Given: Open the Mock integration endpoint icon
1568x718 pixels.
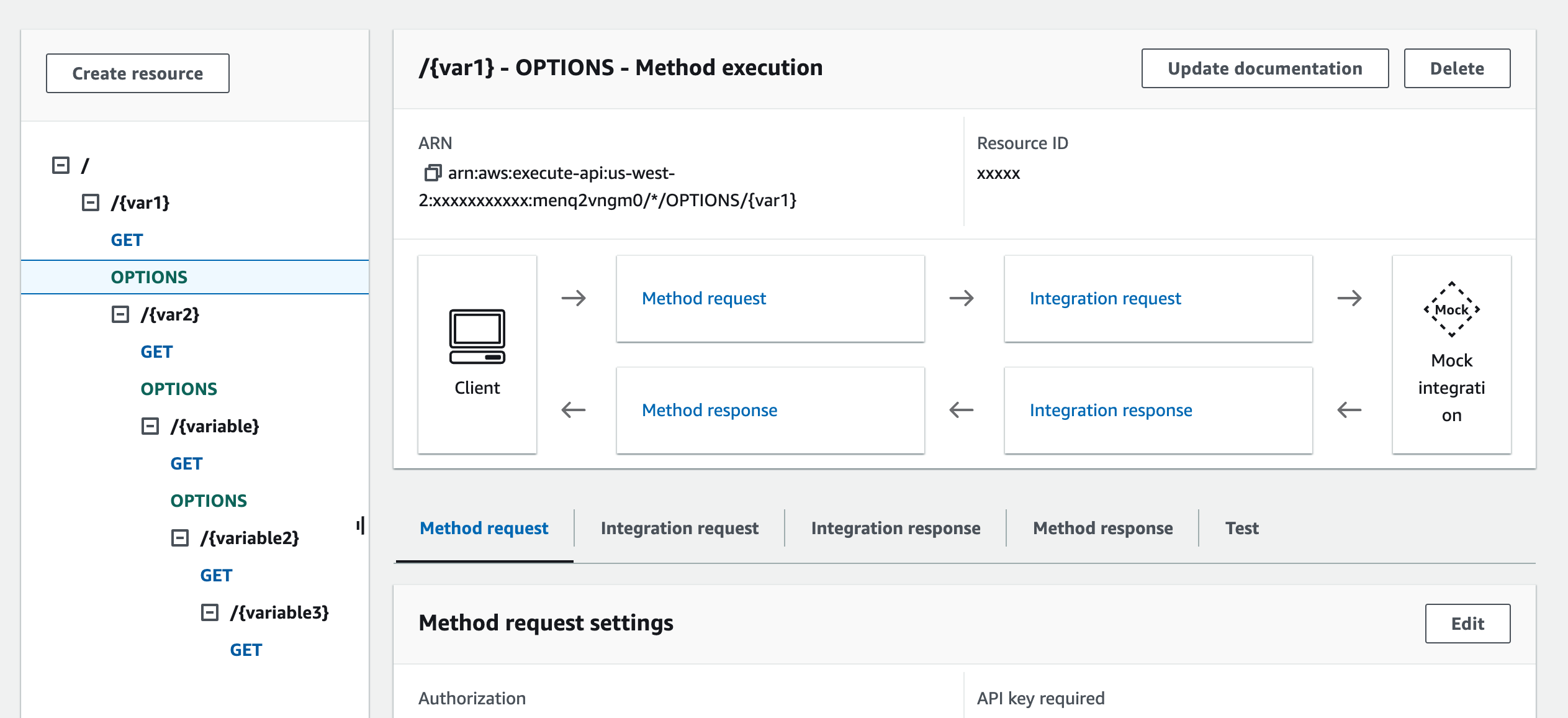Looking at the screenshot, I should (1451, 309).
